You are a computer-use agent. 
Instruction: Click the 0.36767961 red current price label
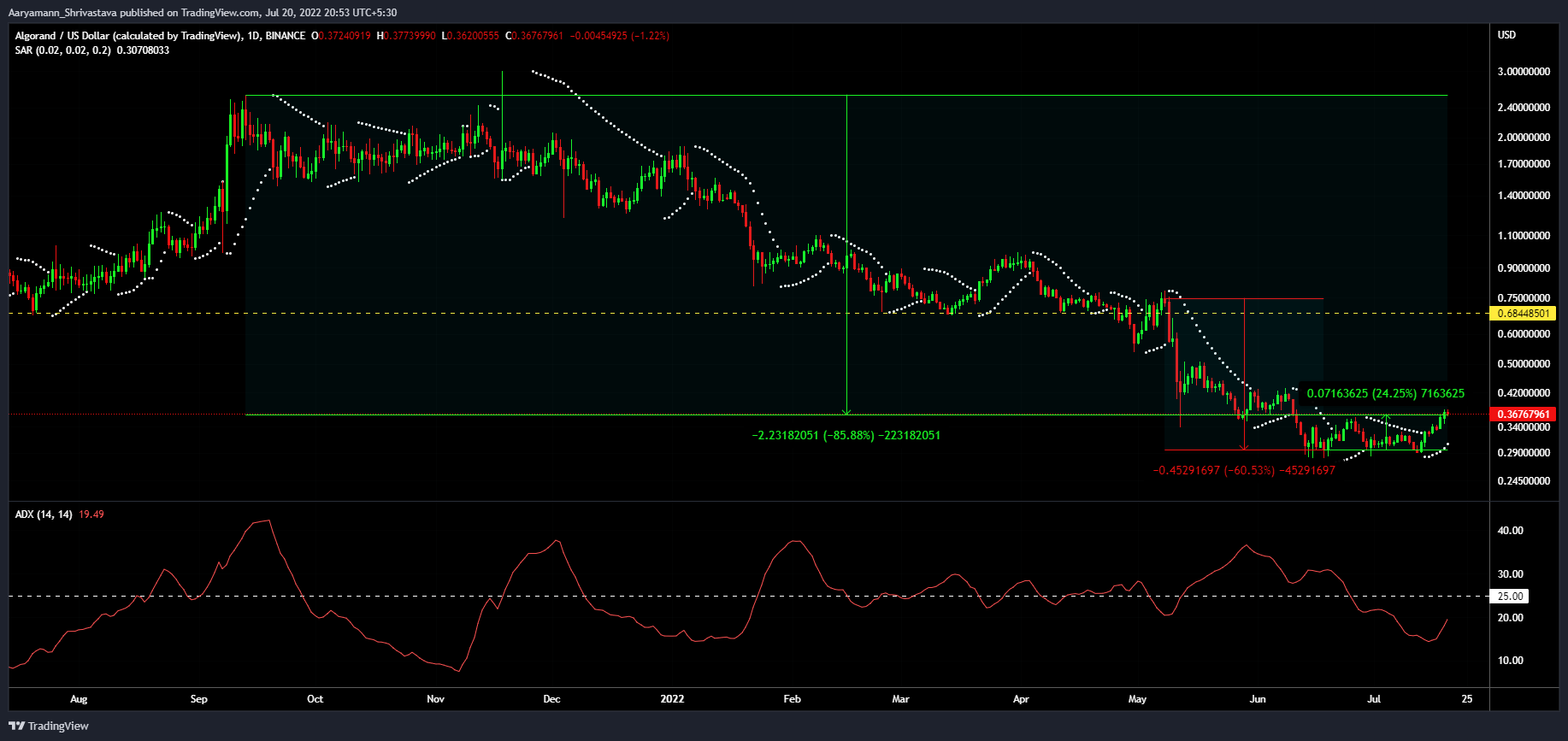coord(1523,415)
